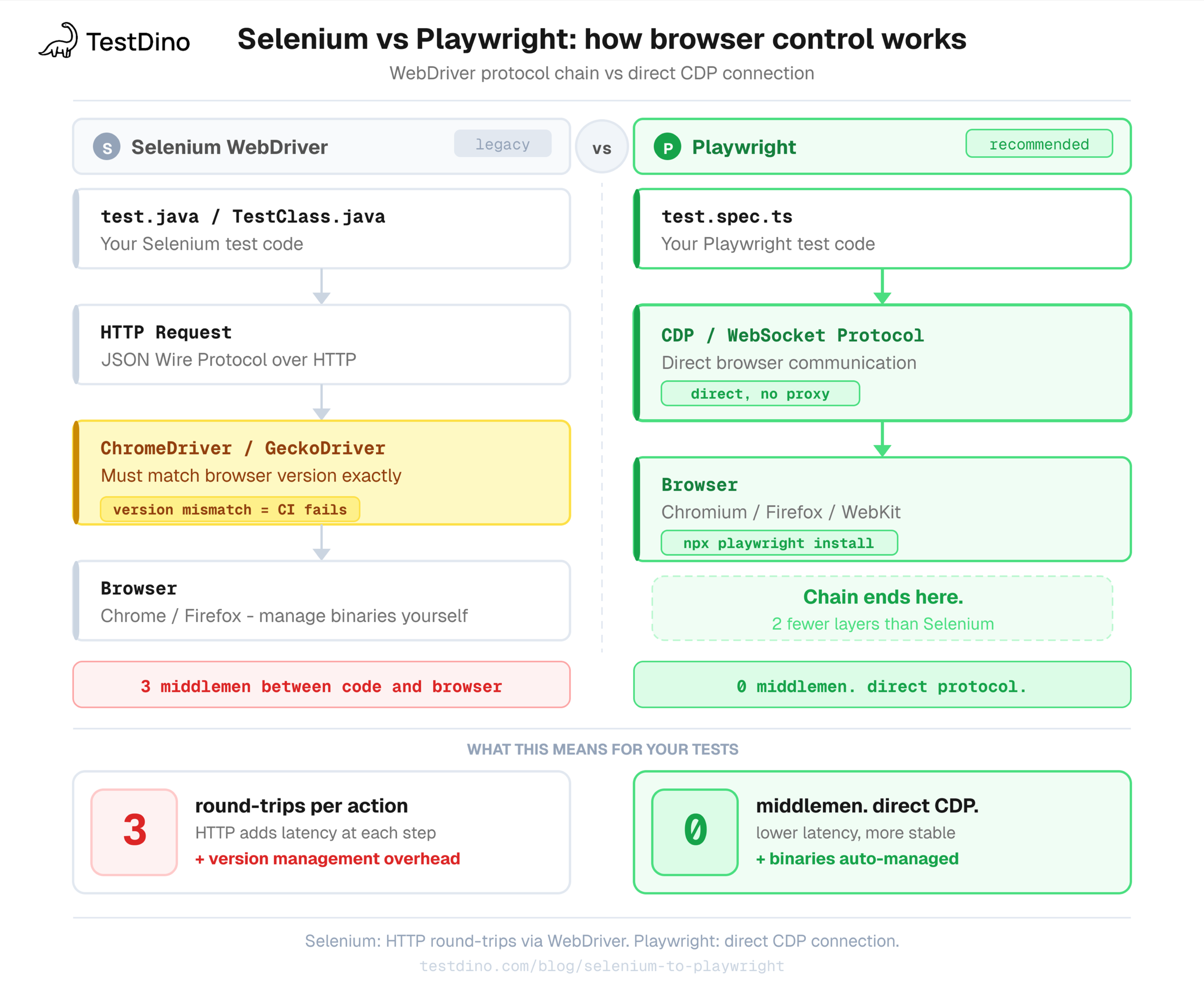The image size is (1204, 1000).
Task: Click the "3 middlemen between code and browser" banner
Action: point(322,685)
